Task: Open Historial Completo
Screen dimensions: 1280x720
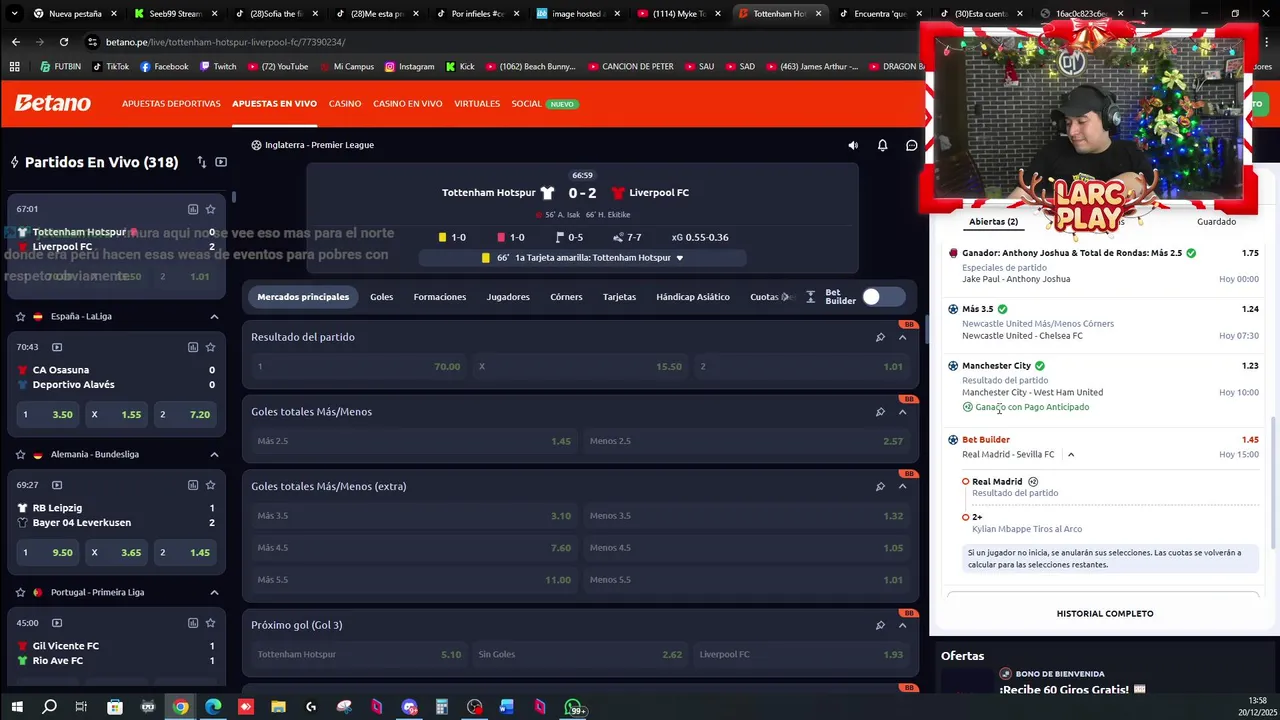Action: 1105,614
